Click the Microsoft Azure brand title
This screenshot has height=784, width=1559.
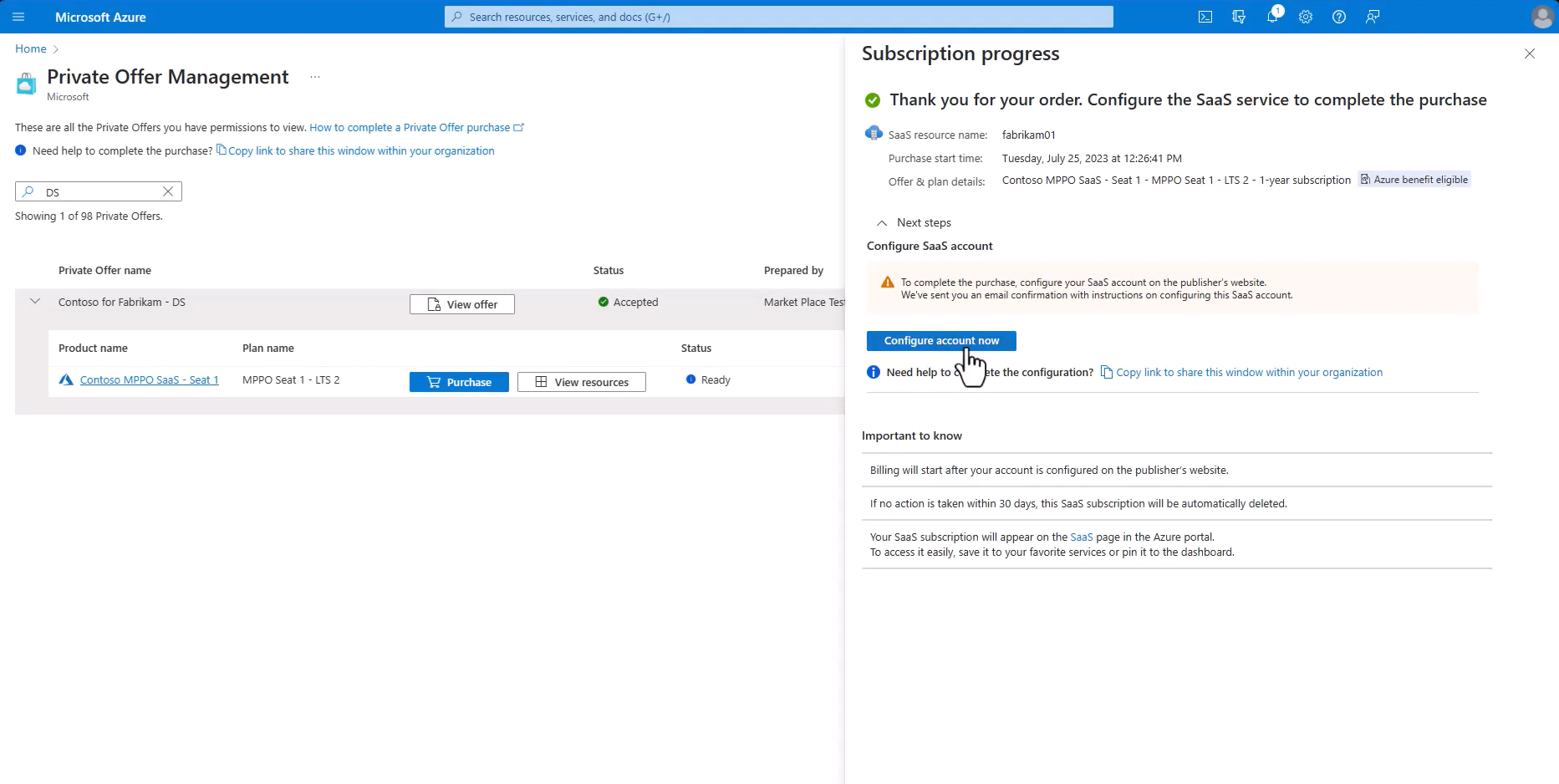tap(100, 17)
